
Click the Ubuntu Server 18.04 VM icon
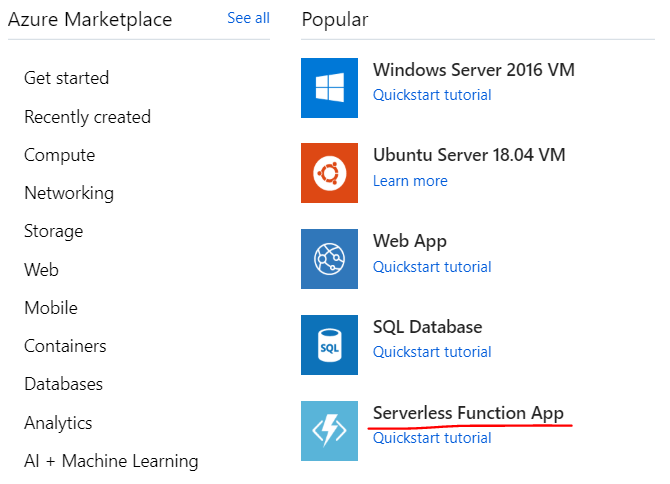329,173
